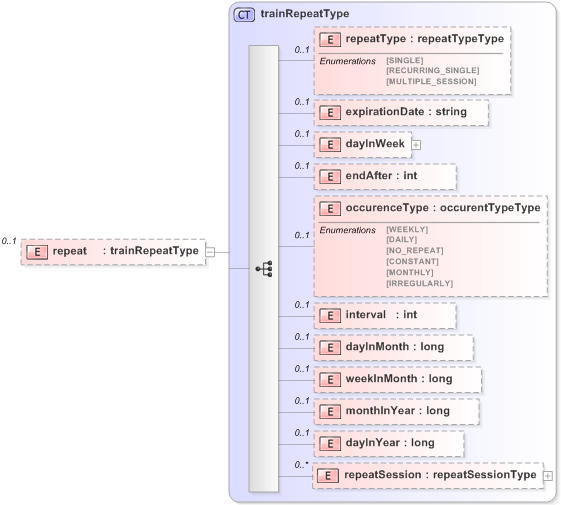Click the E icon of monthInYear element
The width and height of the screenshot is (561, 505).
point(330,412)
